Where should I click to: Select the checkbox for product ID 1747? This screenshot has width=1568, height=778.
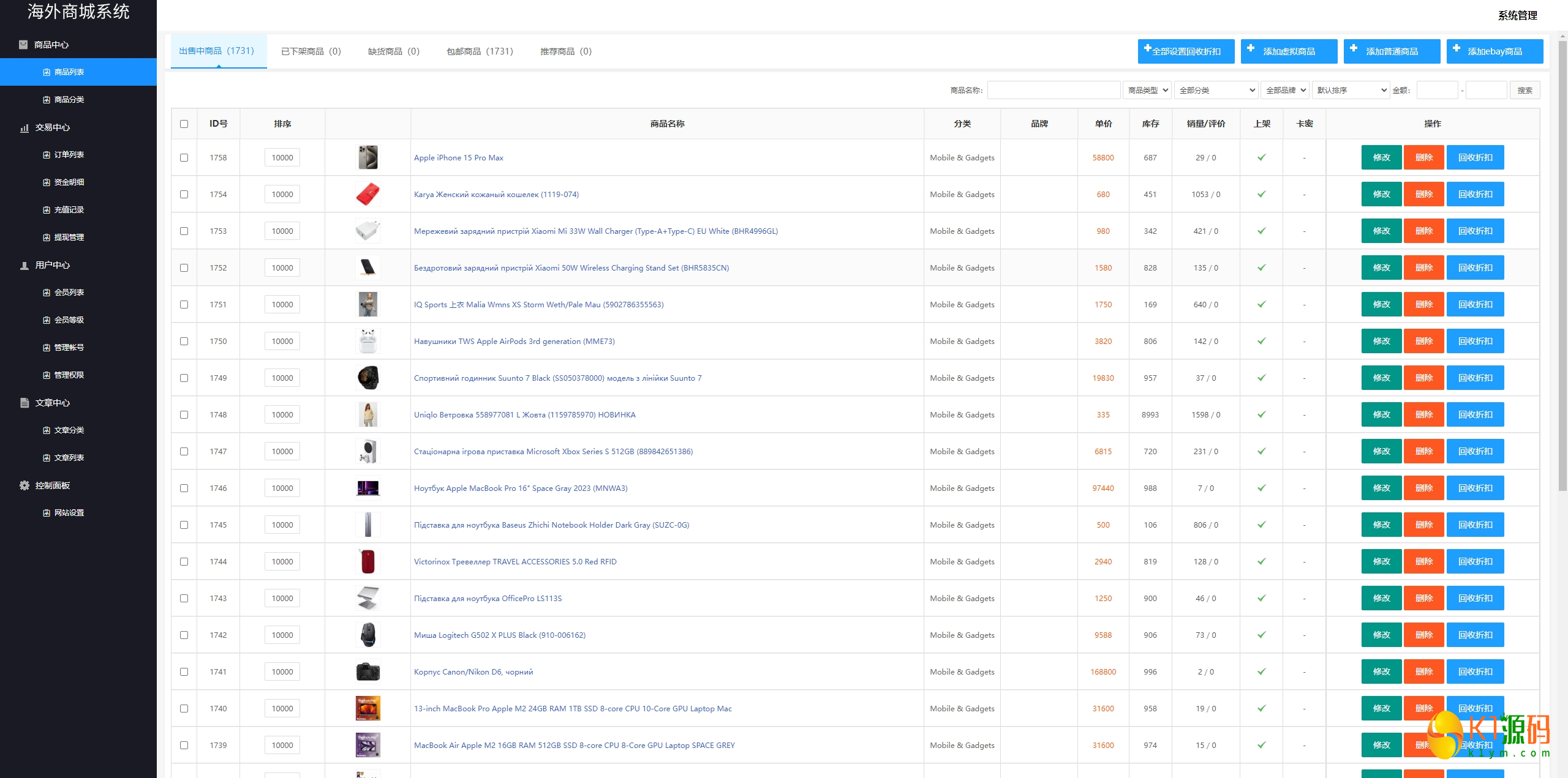(x=184, y=451)
